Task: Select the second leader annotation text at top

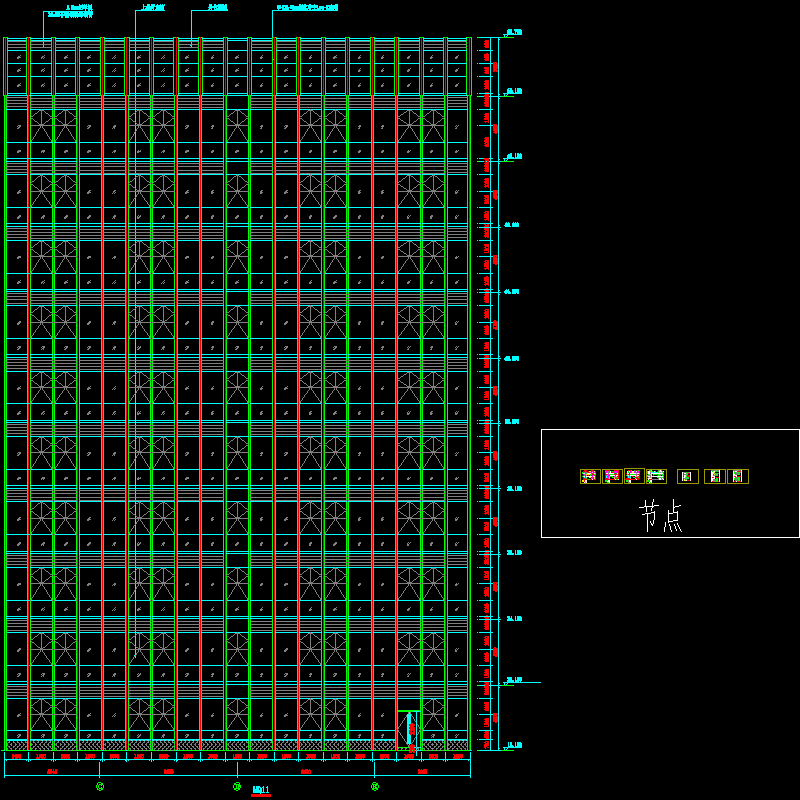Action: (x=153, y=8)
